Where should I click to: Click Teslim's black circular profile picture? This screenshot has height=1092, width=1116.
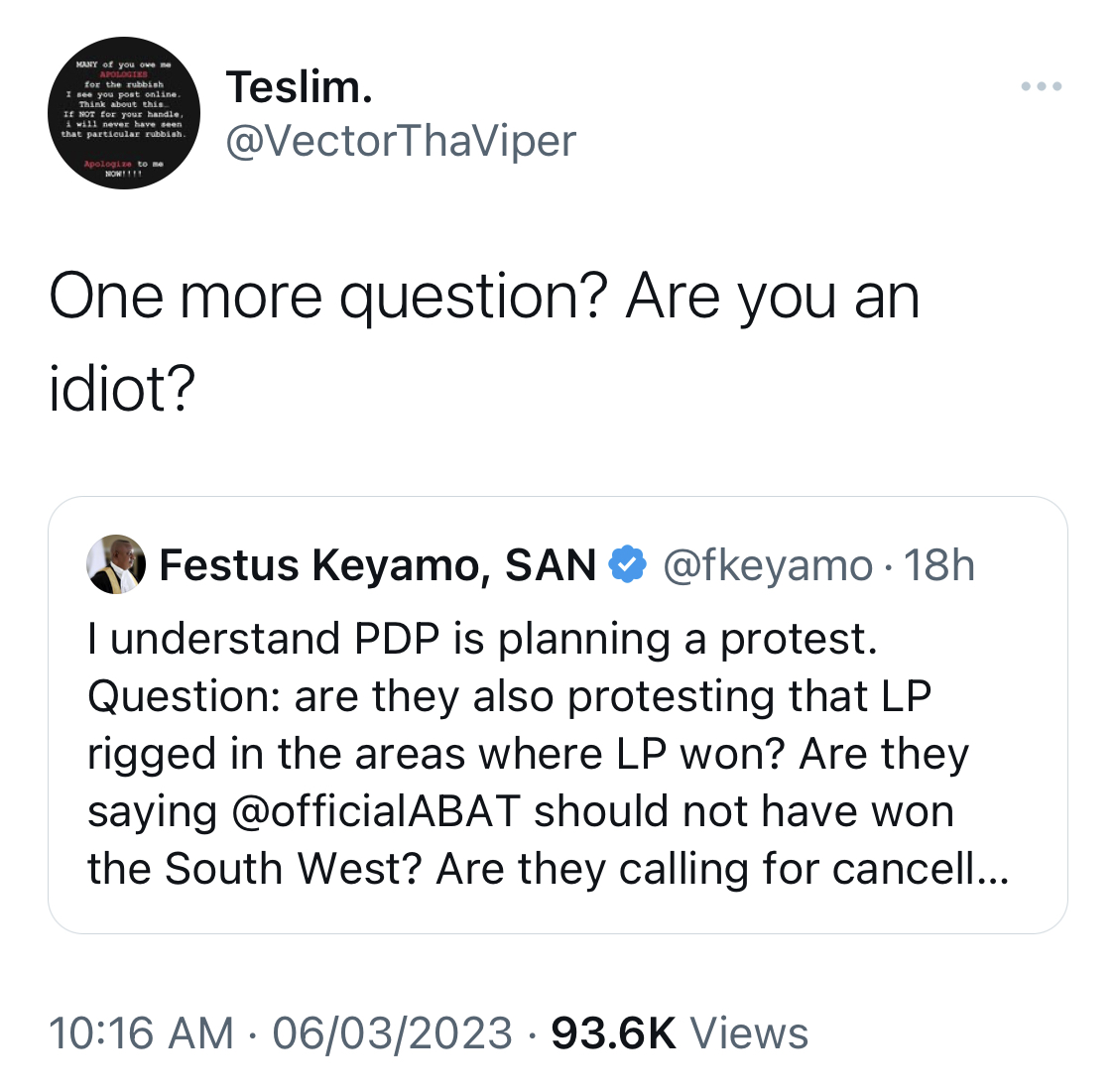(124, 113)
